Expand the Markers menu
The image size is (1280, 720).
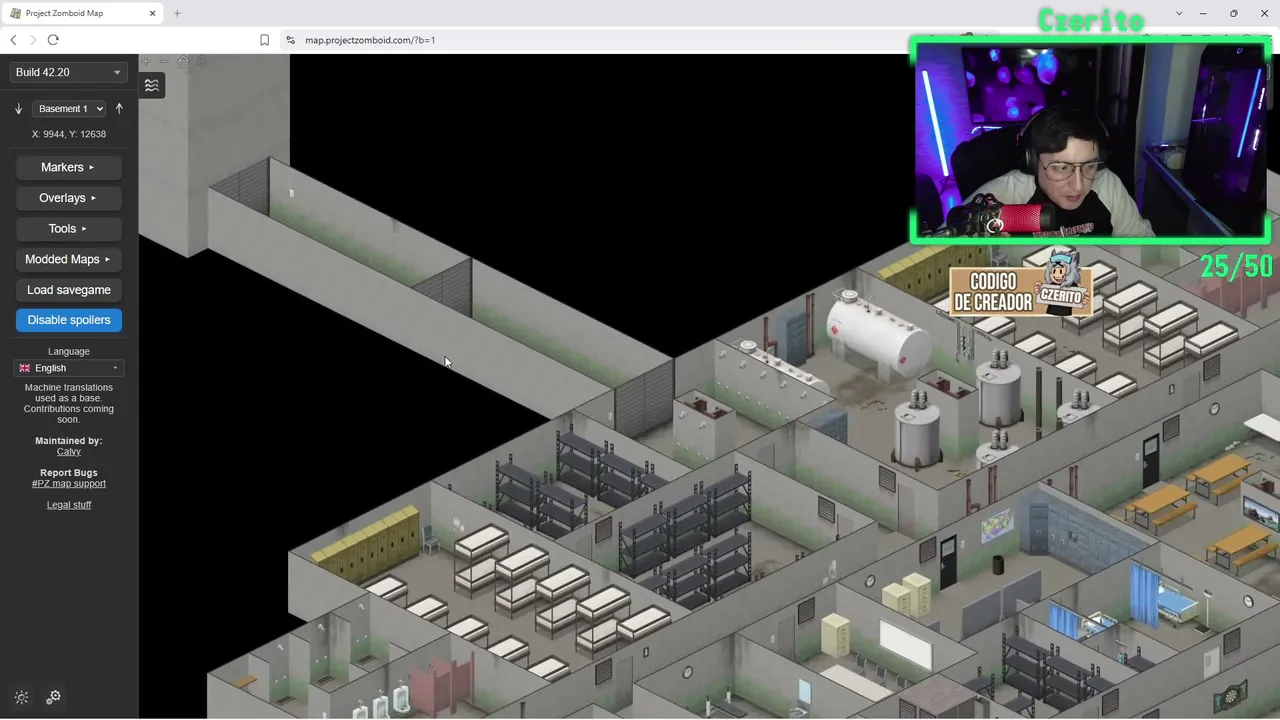point(68,167)
